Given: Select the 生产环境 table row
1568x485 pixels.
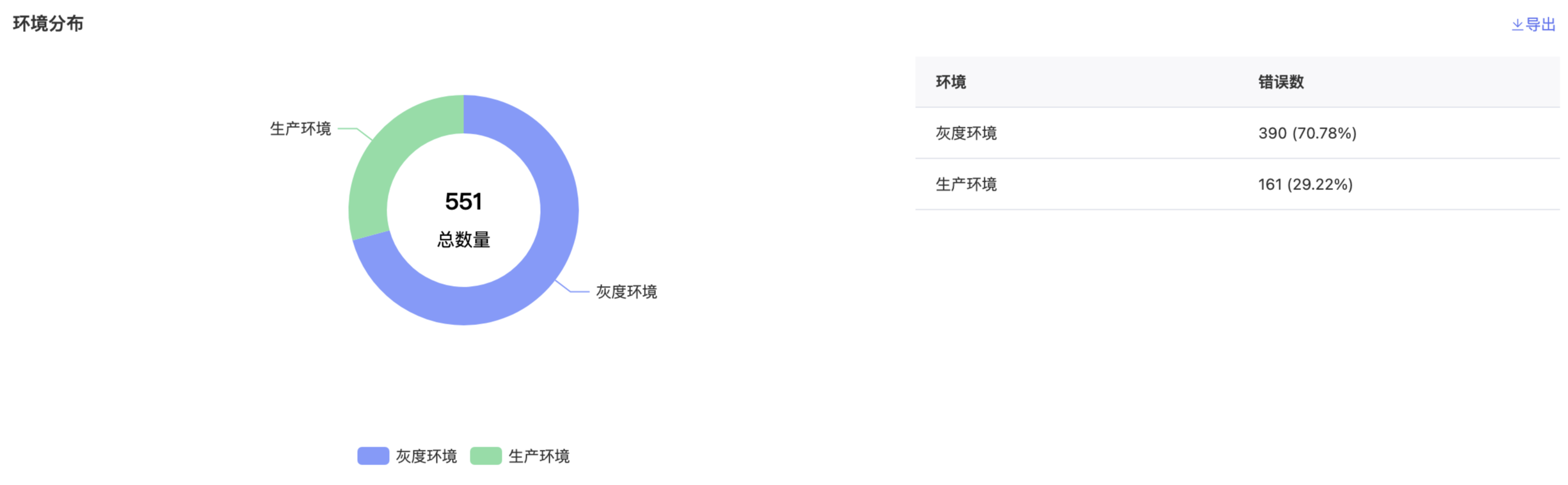Looking at the screenshot, I should click(x=1237, y=184).
